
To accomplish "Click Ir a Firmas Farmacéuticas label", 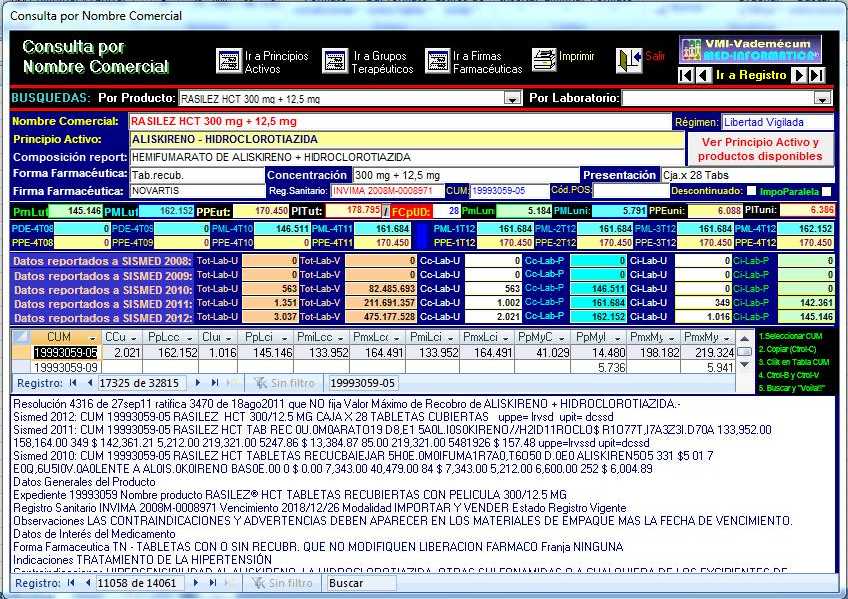I will coord(487,62).
